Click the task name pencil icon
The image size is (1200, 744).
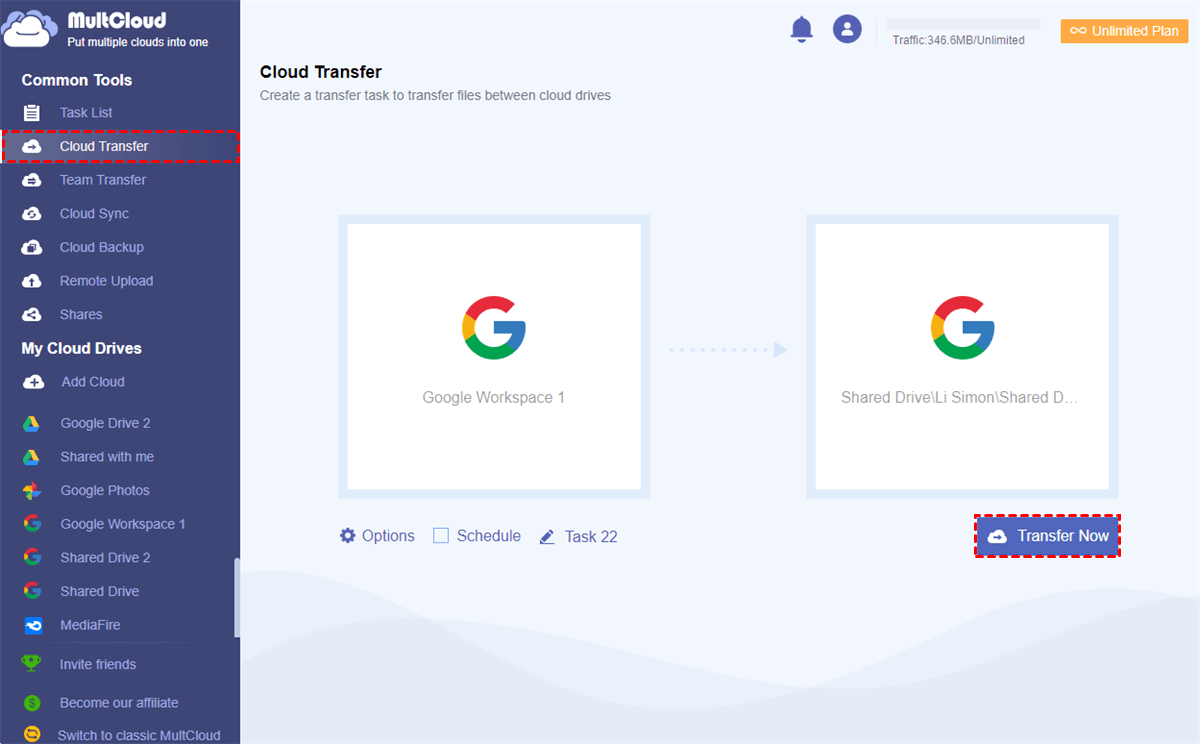(x=547, y=537)
